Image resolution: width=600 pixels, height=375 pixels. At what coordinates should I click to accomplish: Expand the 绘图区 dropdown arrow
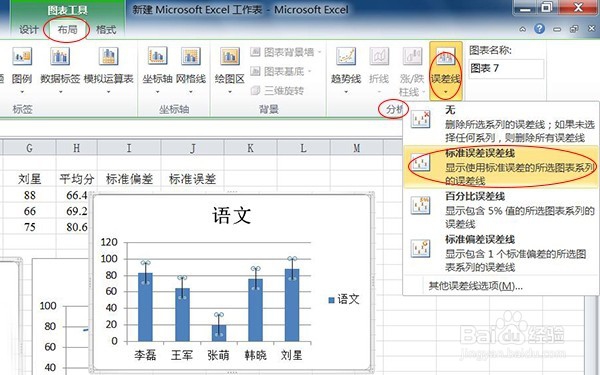coord(230,92)
